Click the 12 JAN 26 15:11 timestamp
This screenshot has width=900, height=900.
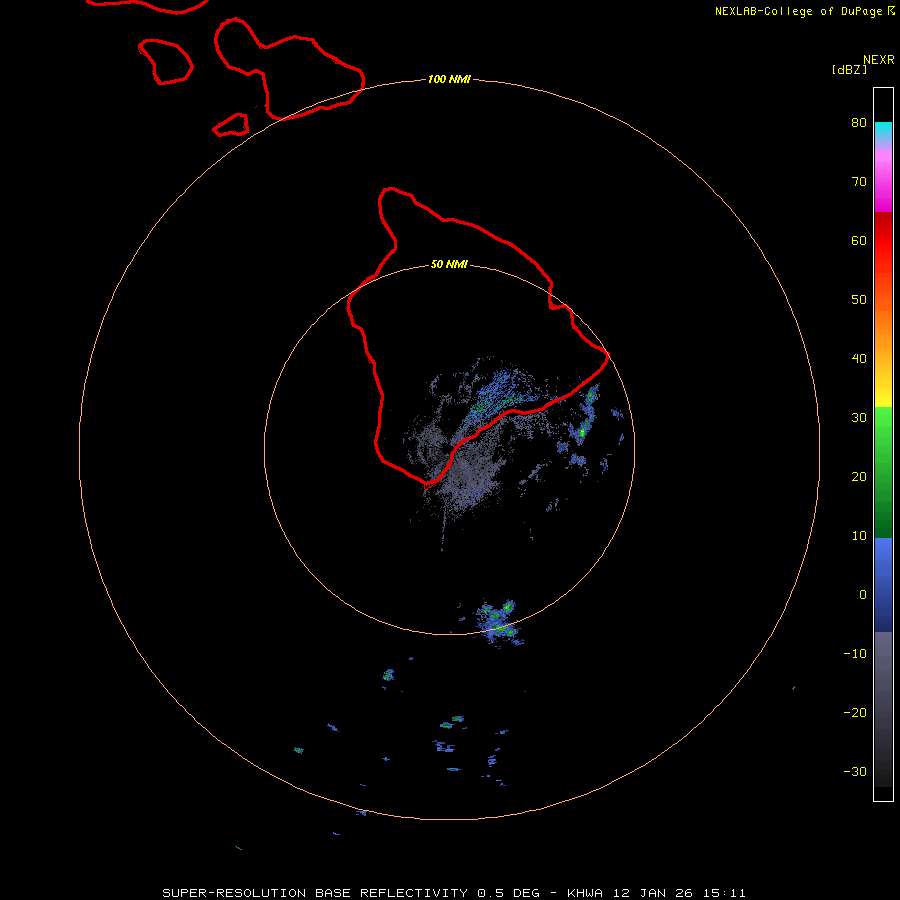pyautogui.click(x=679, y=893)
